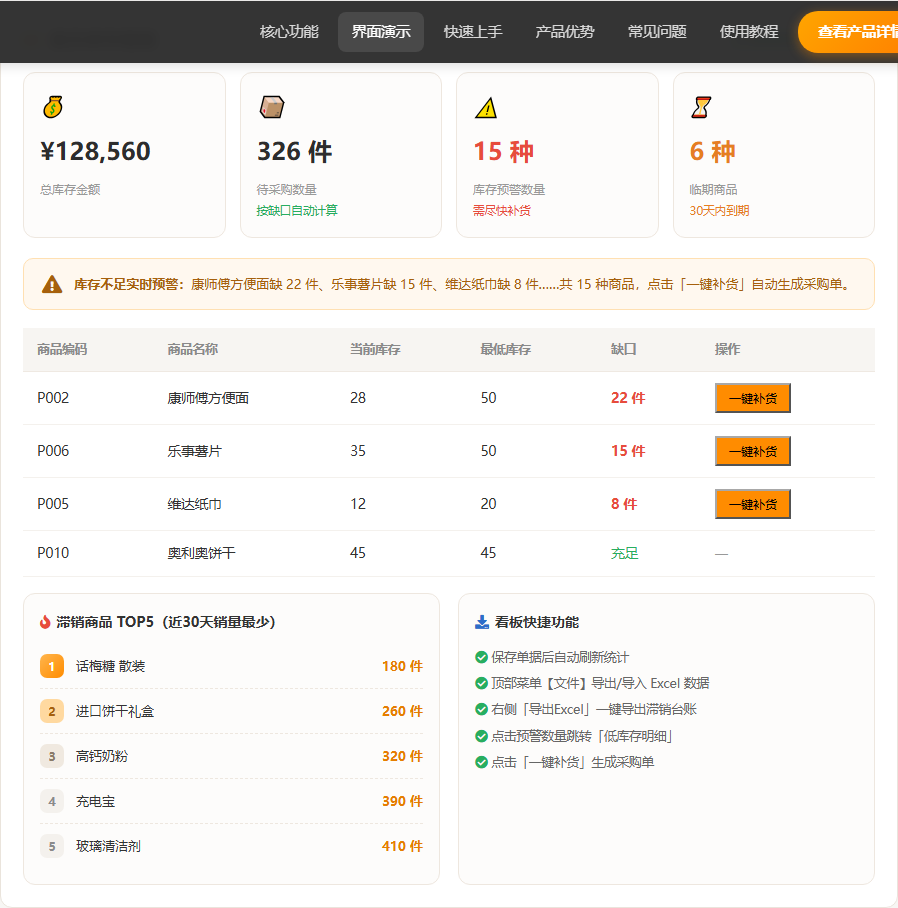The height and width of the screenshot is (908, 898).
Task: Click the package box icon
Action: pyautogui.click(x=272, y=107)
